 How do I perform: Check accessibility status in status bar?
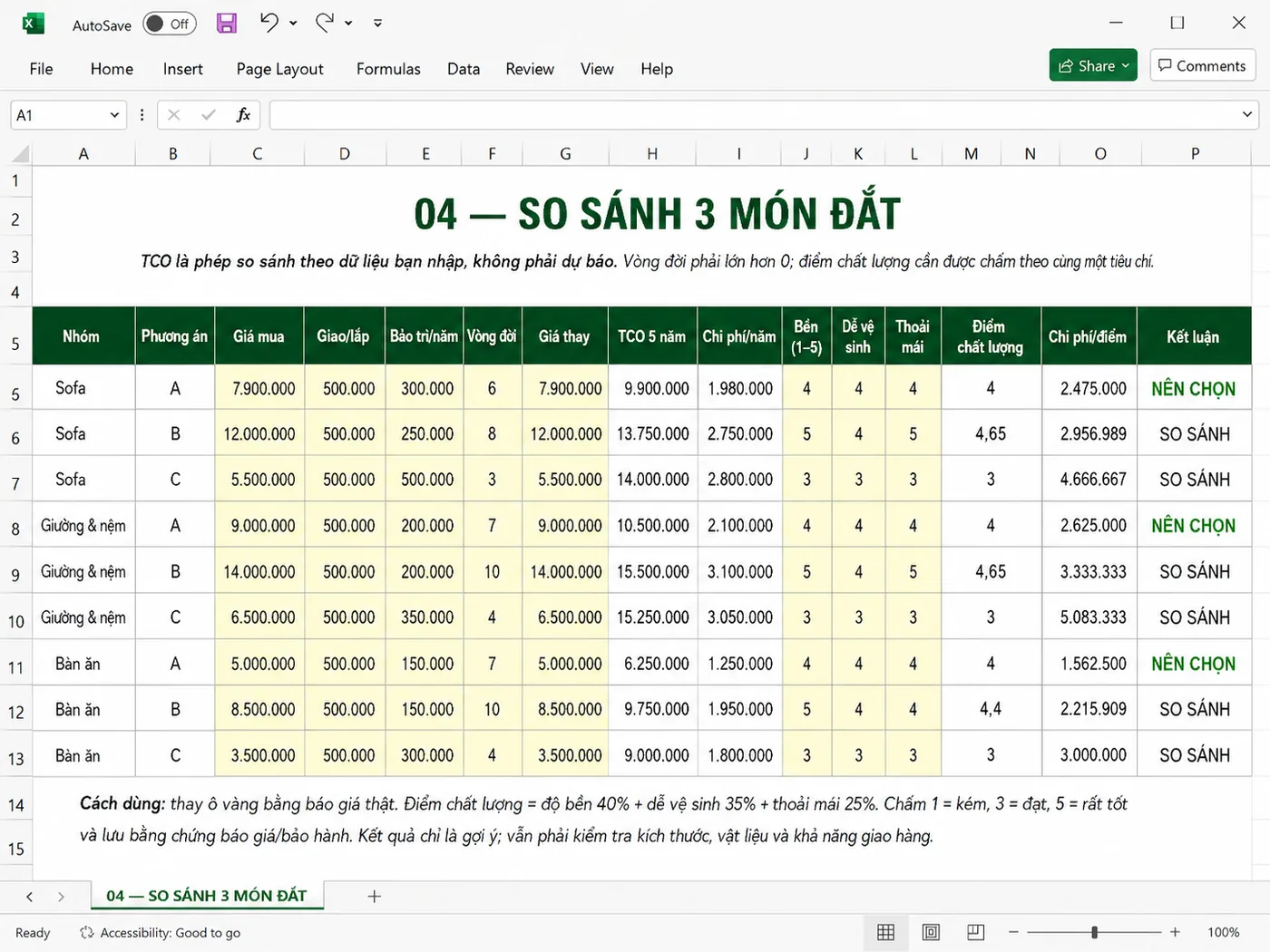click(x=161, y=933)
